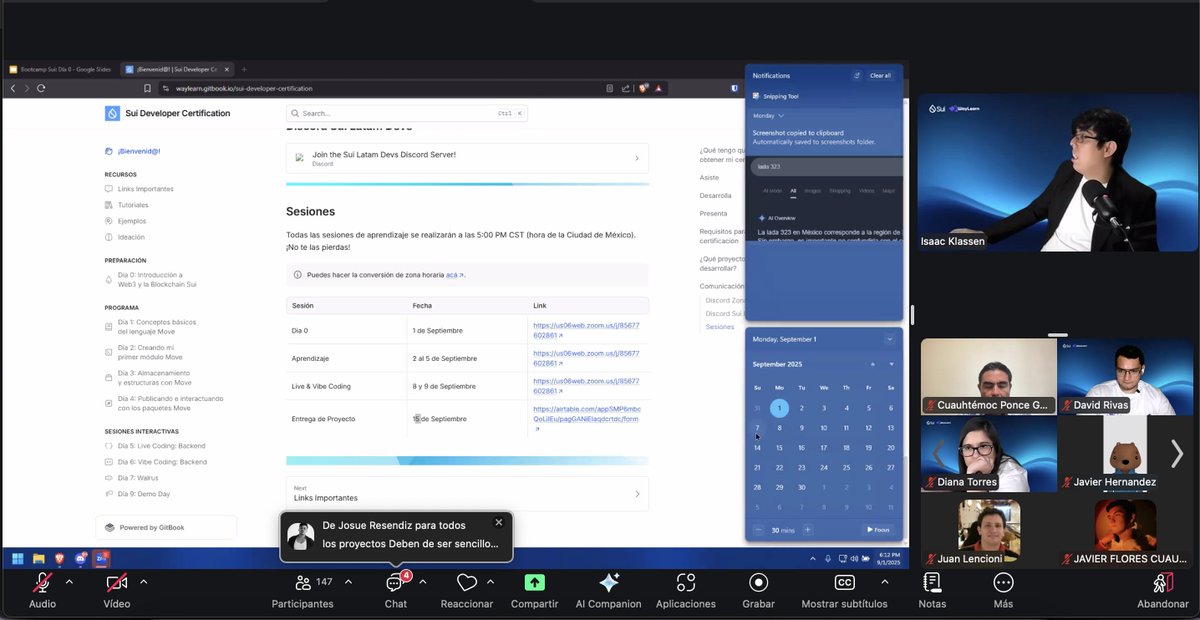Screen dimensions: 1200x620
Task: Open Día 7: Walrus in sidebar
Action: (x=138, y=478)
